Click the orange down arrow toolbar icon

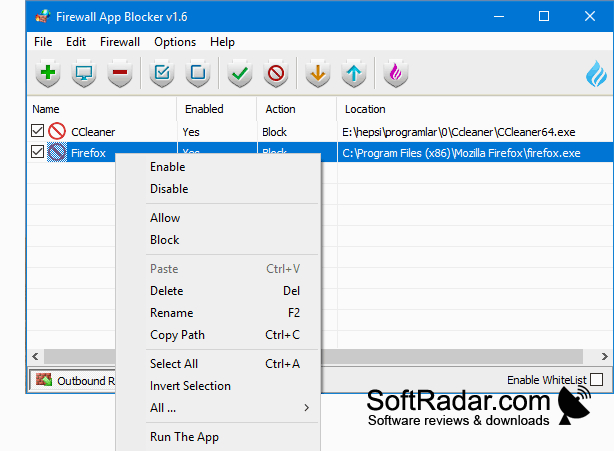(318, 73)
